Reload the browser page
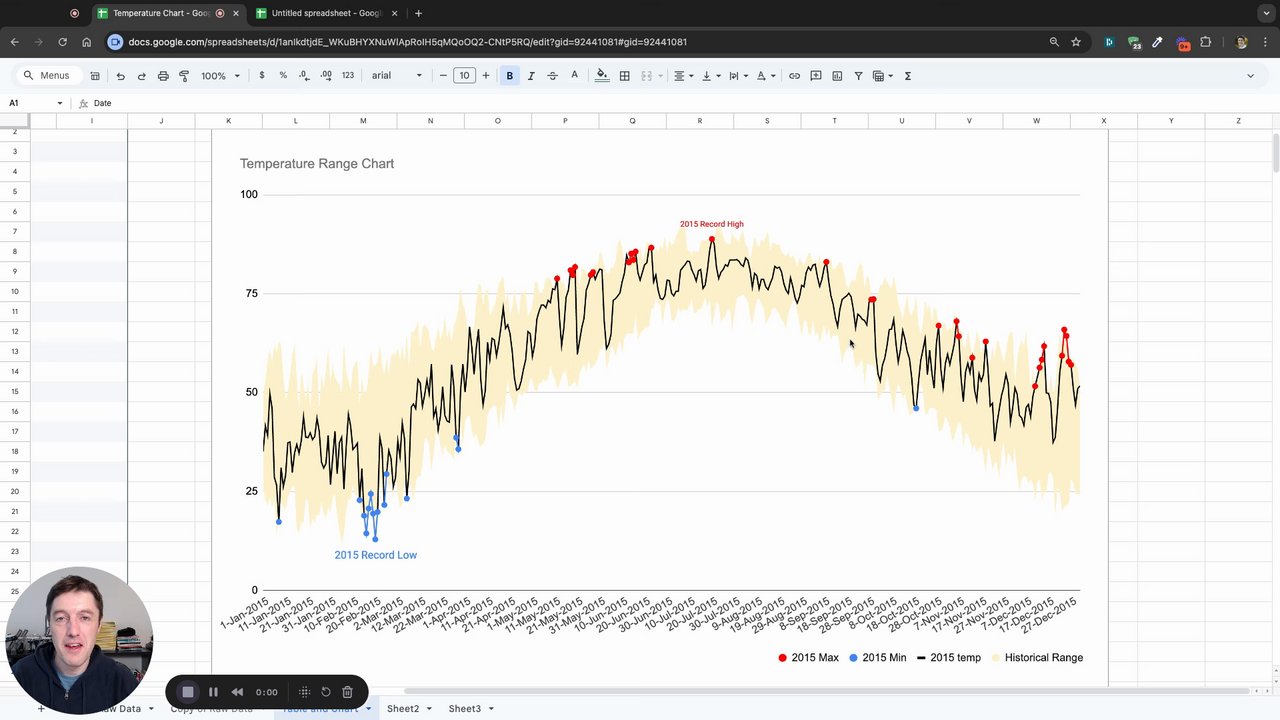 point(62,42)
